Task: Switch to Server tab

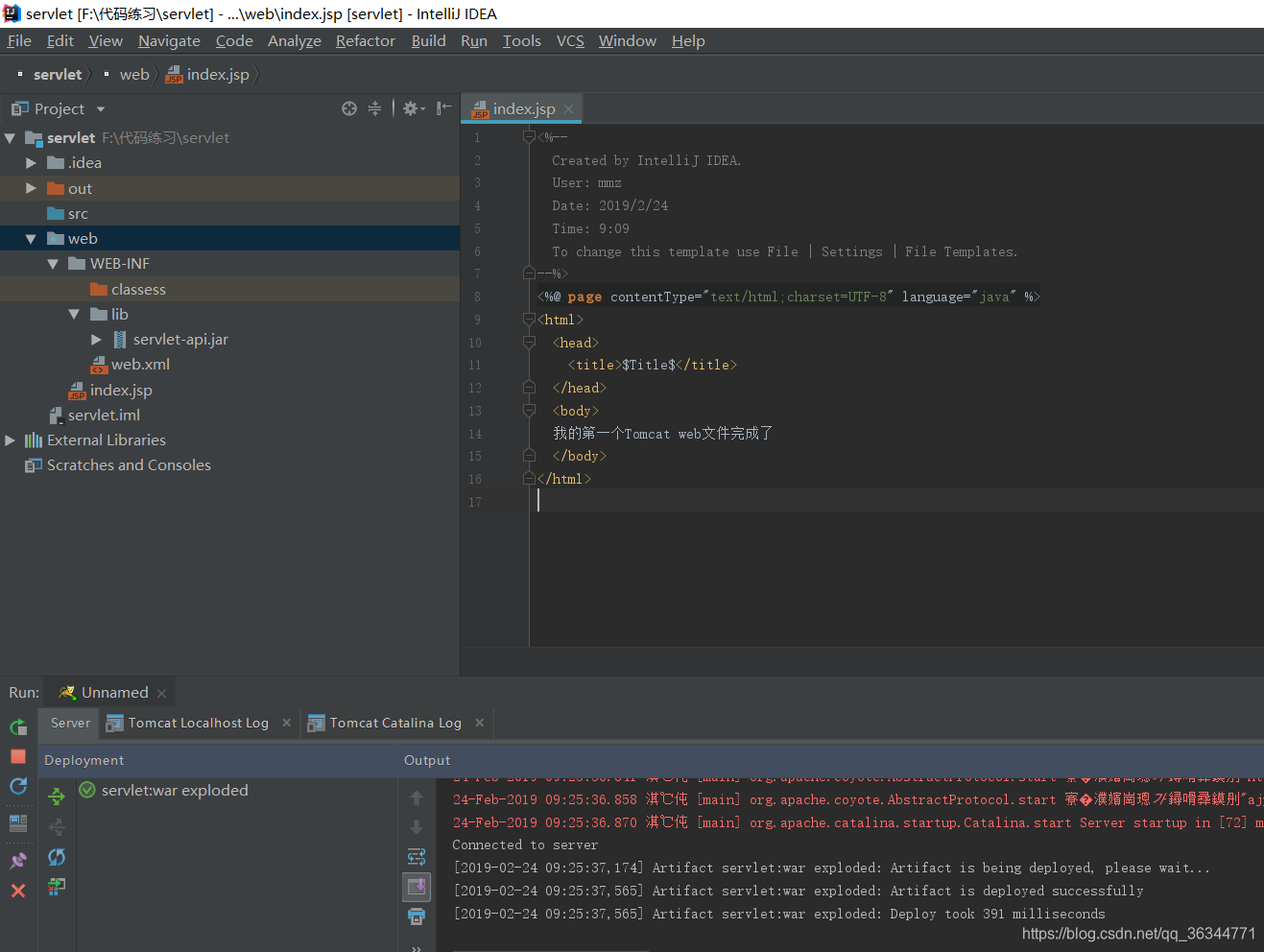Action: coord(70,723)
